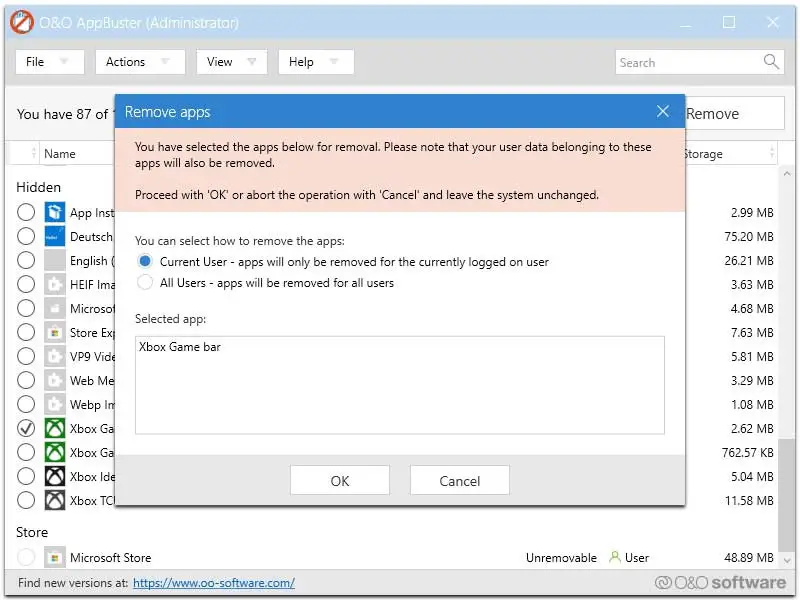Select All Users removal option
This screenshot has width=800, height=600.
145,282
